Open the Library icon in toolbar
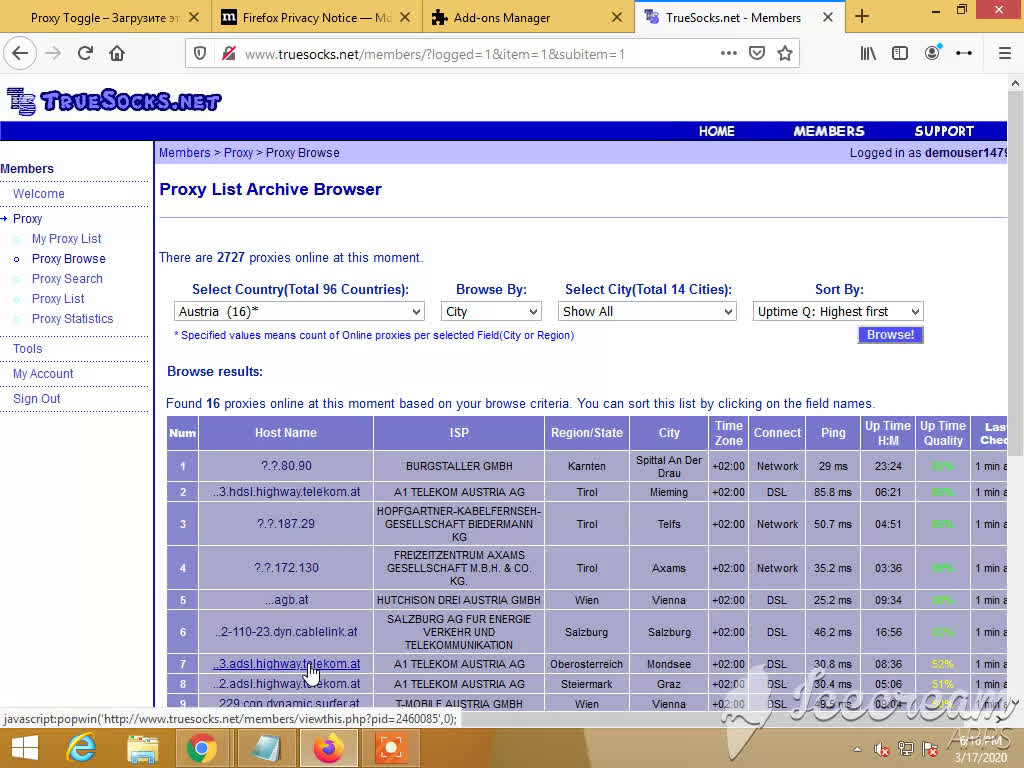This screenshot has width=1024, height=768. 868,54
